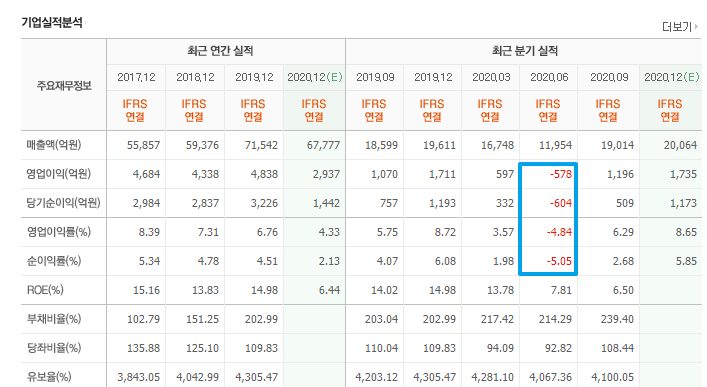Click the 최근 연간 실적 header

(x=220, y=51)
